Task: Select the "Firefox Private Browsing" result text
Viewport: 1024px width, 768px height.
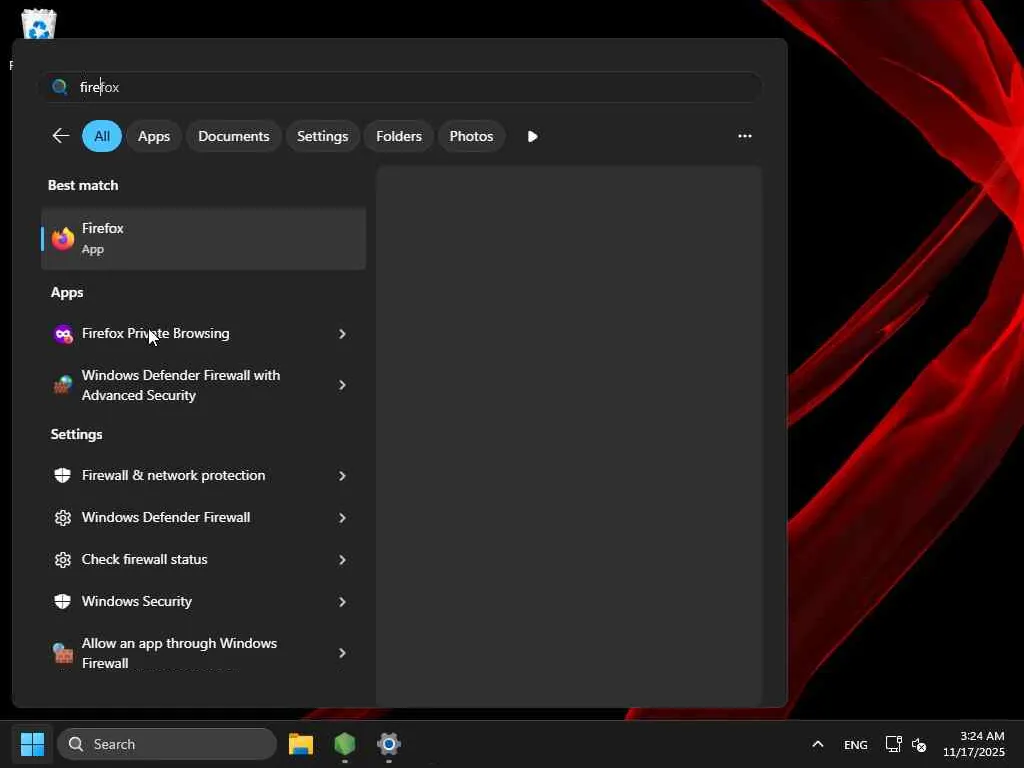Action: [155, 333]
